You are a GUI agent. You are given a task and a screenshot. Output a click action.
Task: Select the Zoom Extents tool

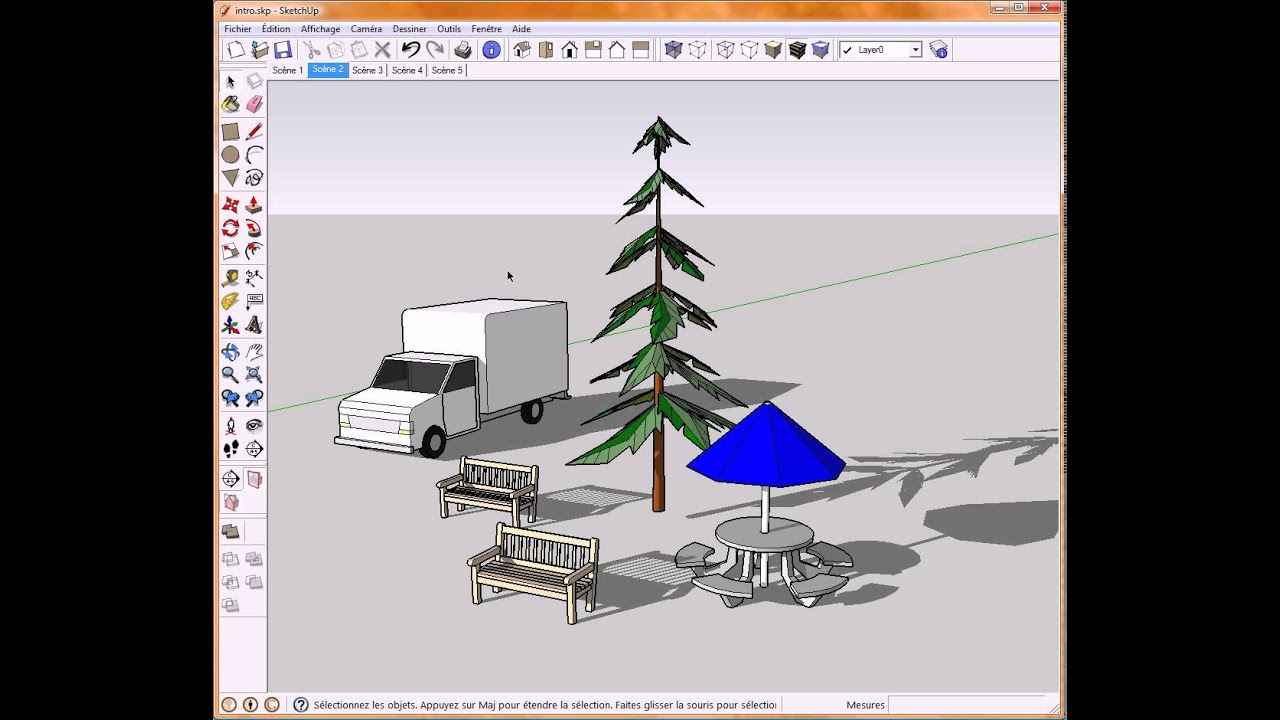pyautogui.click(x=254, y=375)
